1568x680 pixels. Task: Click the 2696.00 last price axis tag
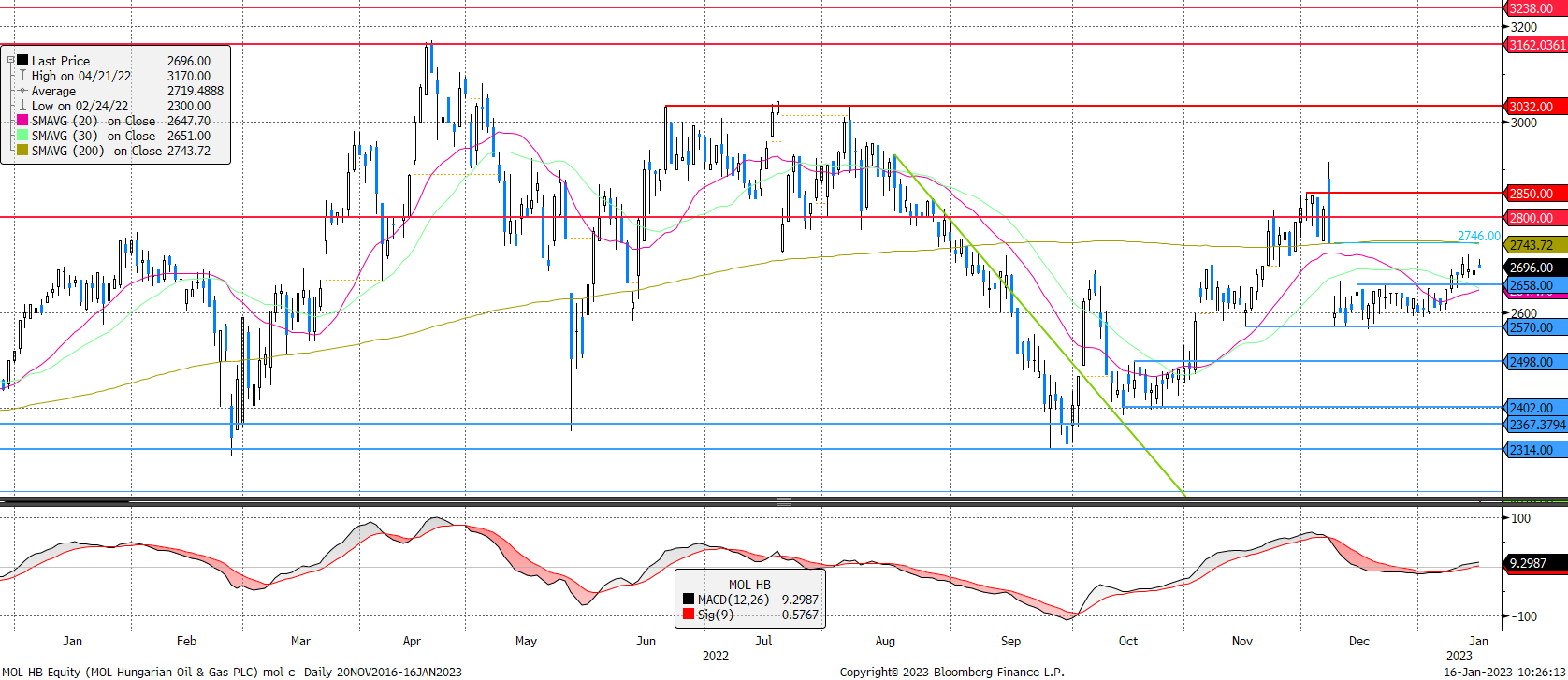(x=1534, y=268)
